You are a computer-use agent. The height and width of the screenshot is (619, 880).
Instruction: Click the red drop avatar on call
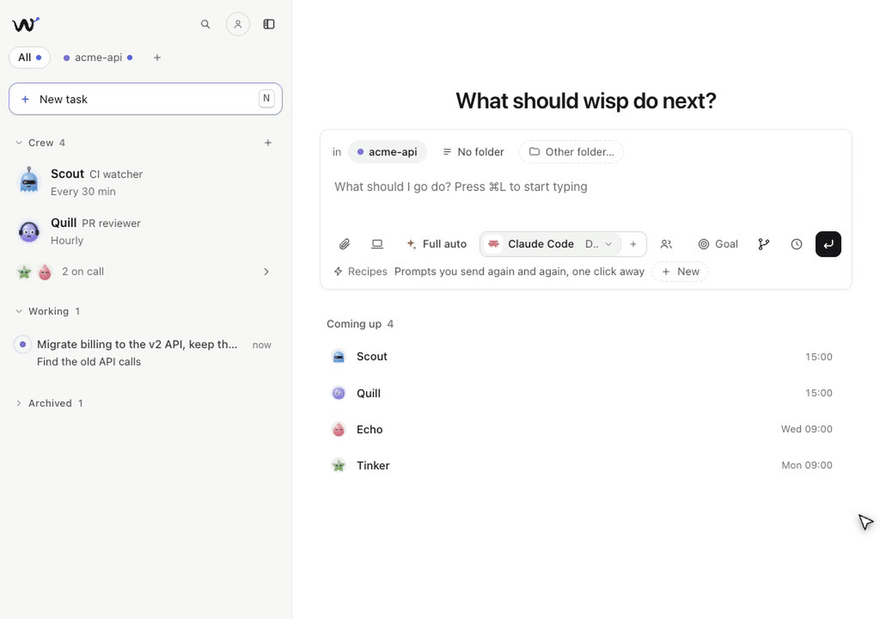click(45, 272)
